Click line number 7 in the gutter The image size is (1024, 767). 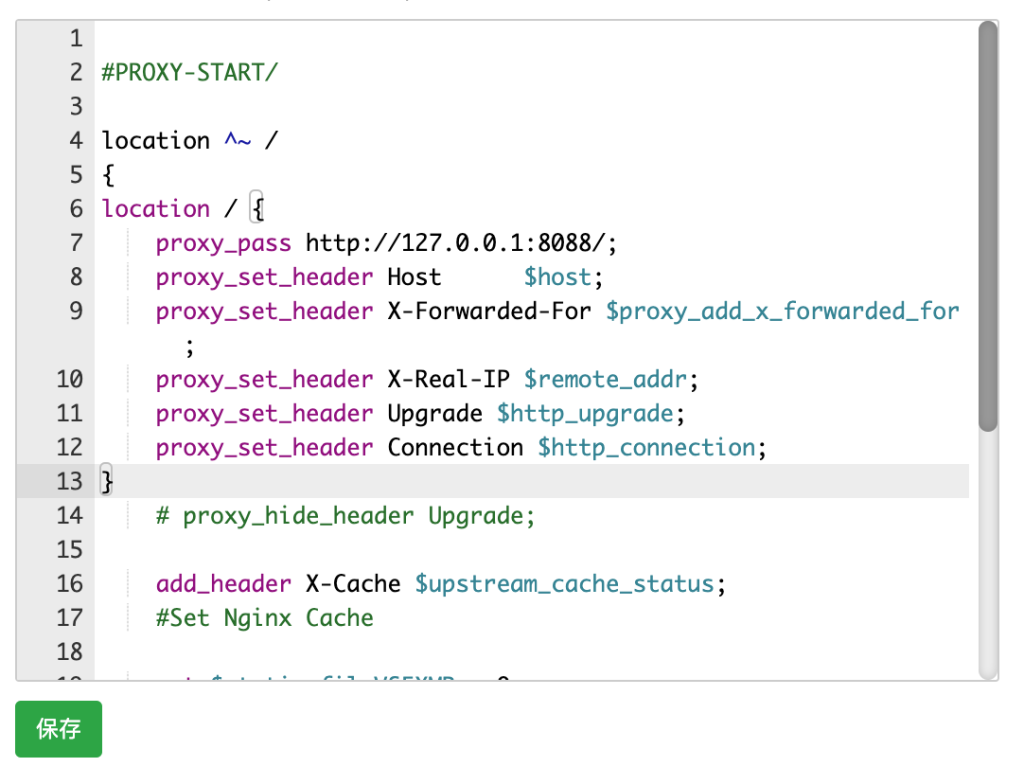(76, 243)
